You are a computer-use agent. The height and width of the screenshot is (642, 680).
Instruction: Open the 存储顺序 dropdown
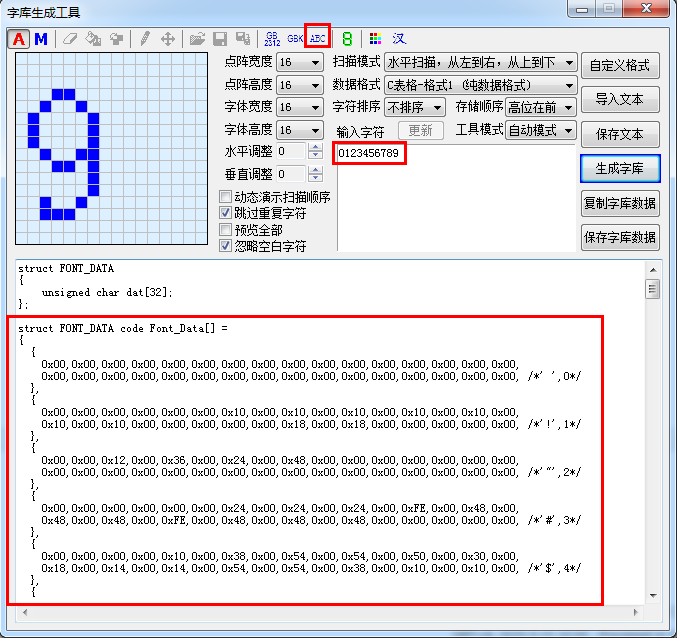click(541, 108)
